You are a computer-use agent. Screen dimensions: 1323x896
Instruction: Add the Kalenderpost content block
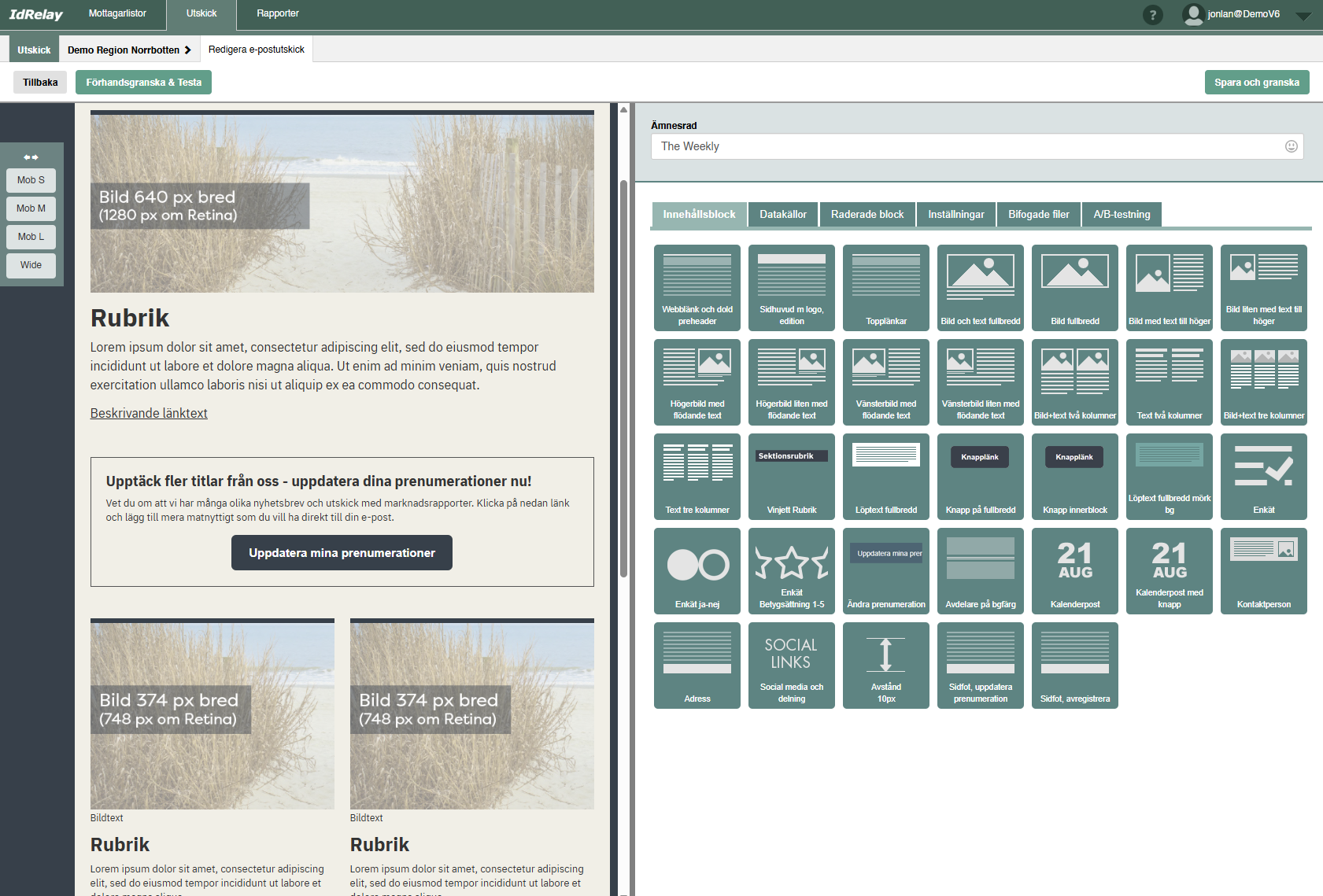point(1074,570)
